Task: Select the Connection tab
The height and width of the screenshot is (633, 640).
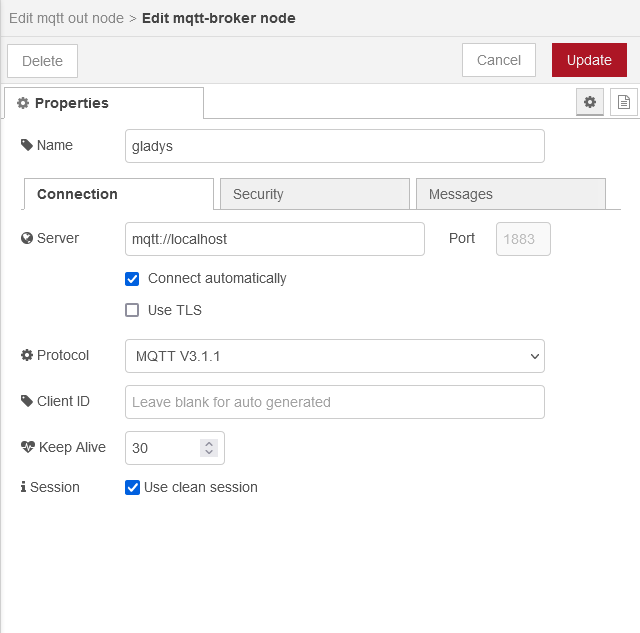Action: pyautogui.click(x=119, y=194)
